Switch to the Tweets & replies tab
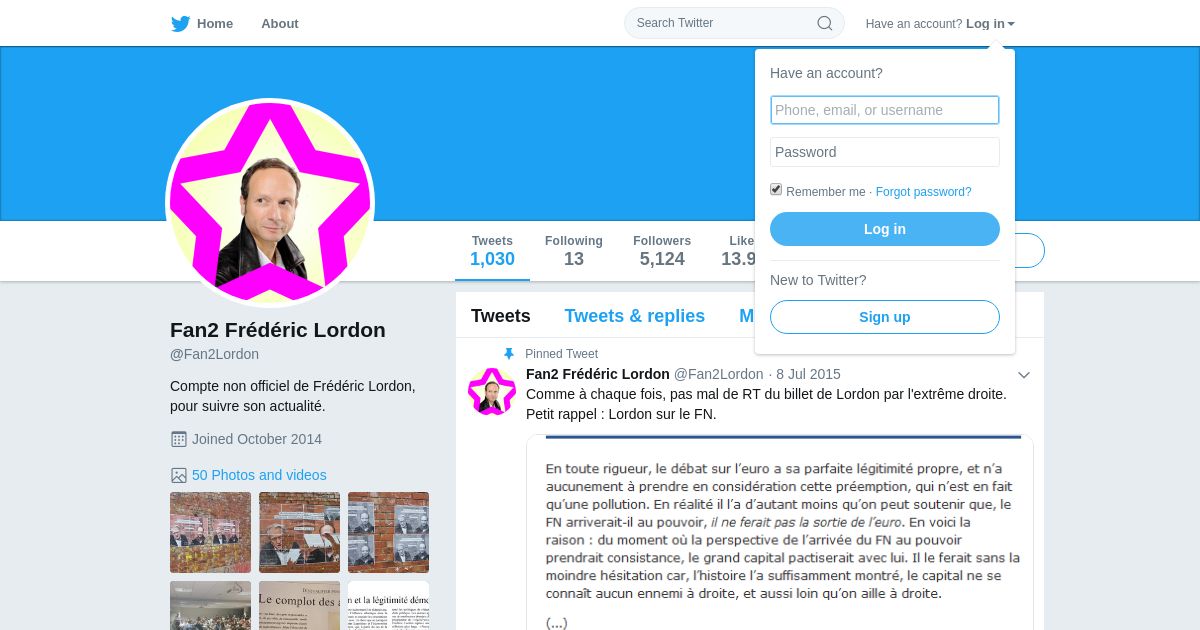1200x630 pixels. pos(634,316)
